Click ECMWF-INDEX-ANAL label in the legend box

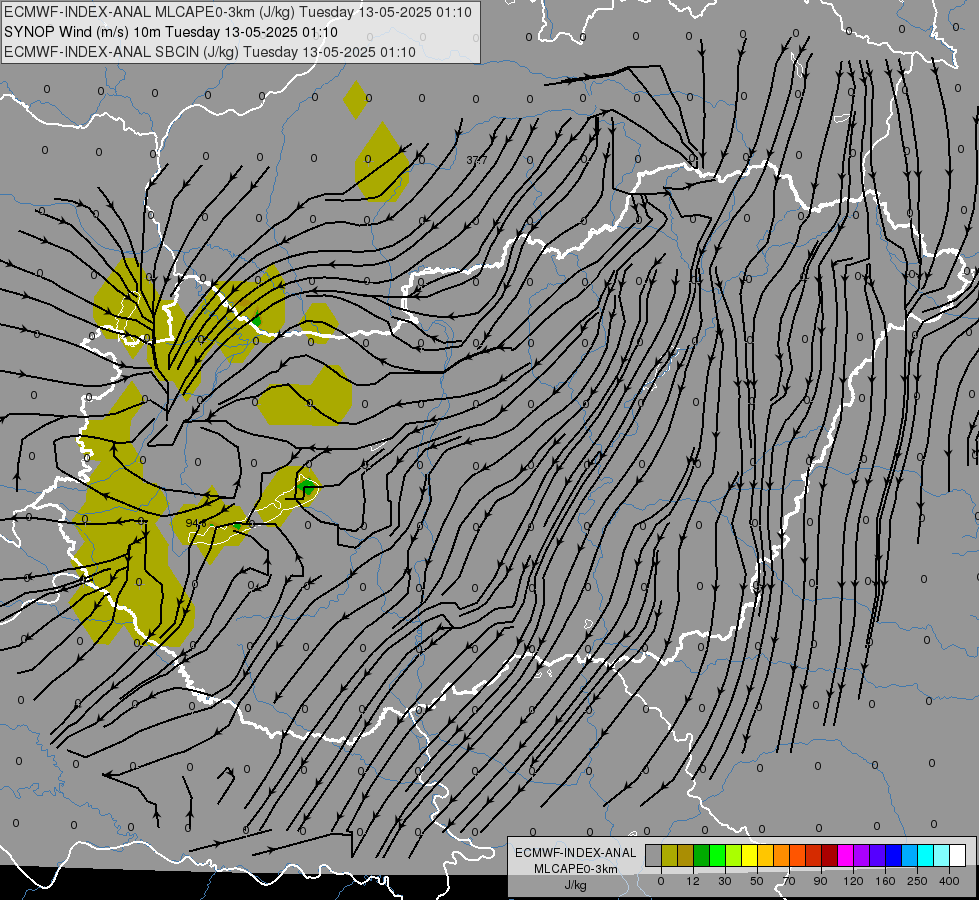(x=575, y=853)
